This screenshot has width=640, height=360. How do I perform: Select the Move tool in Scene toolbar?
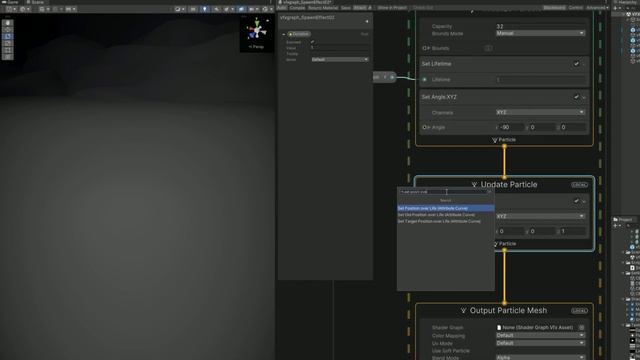[x=7, y=30]
